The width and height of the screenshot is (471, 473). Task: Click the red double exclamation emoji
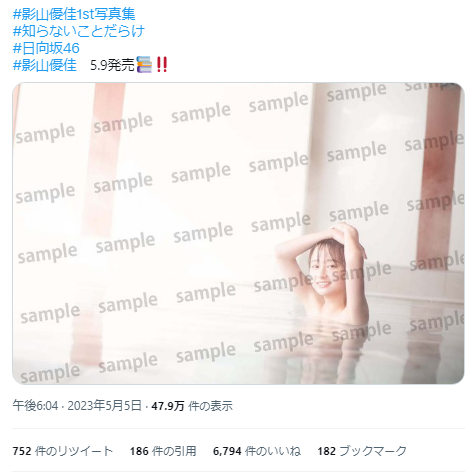(x=162, y=64)
